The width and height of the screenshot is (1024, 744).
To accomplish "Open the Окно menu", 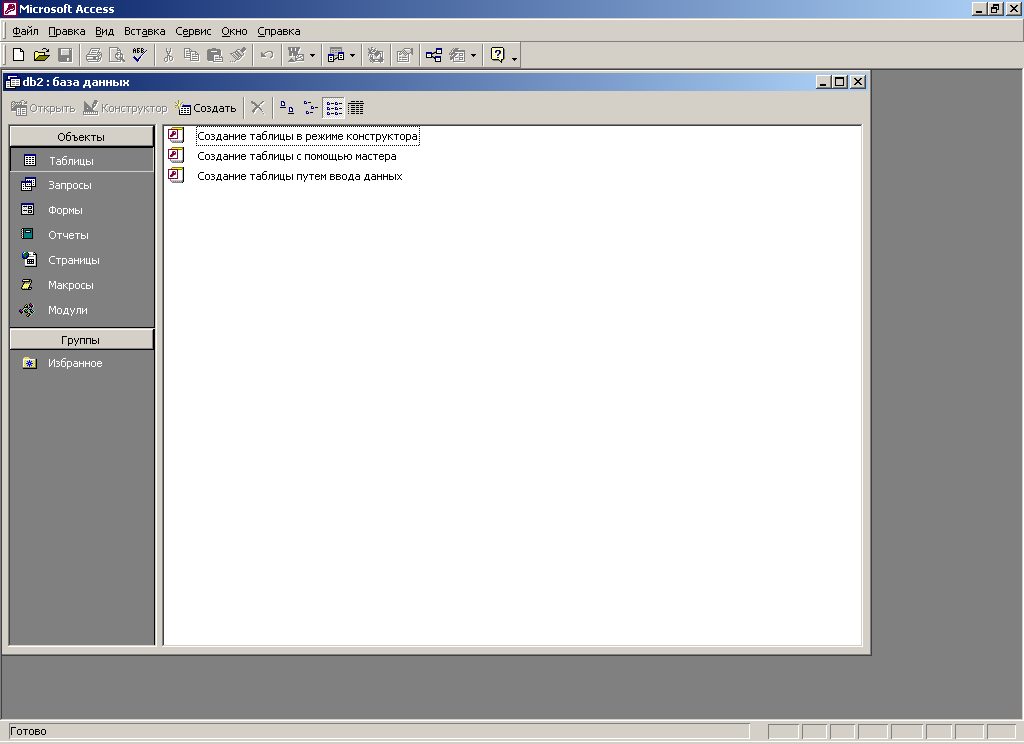I will [x=234, y=31].
